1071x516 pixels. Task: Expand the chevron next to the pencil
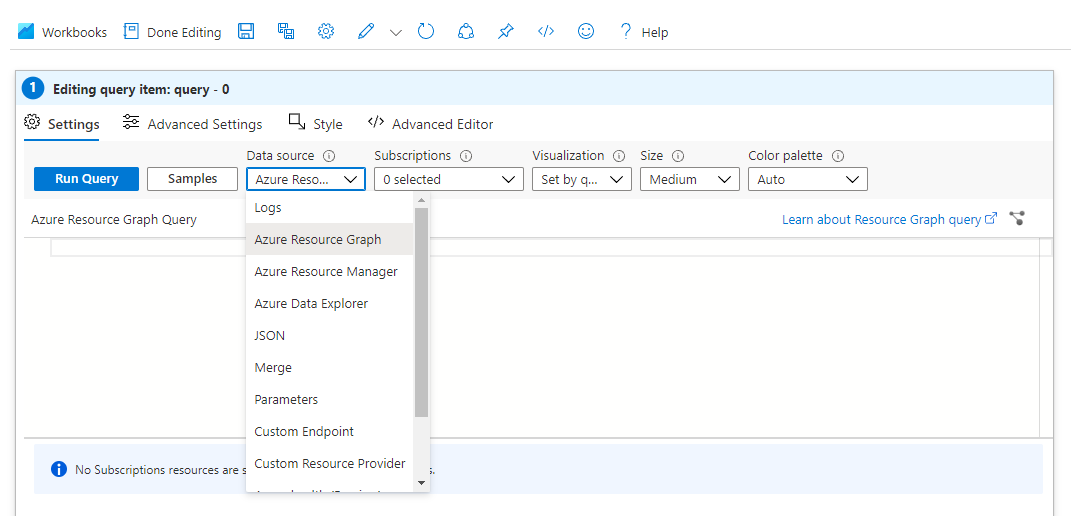pyautogui.click(x=396, y=32)
